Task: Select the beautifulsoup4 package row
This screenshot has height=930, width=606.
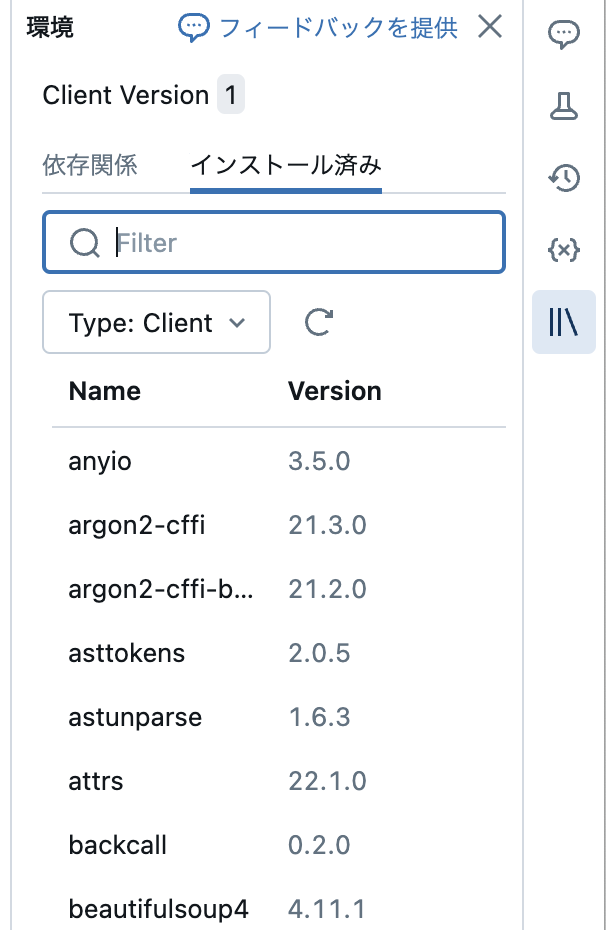Action: pos(158,909)
